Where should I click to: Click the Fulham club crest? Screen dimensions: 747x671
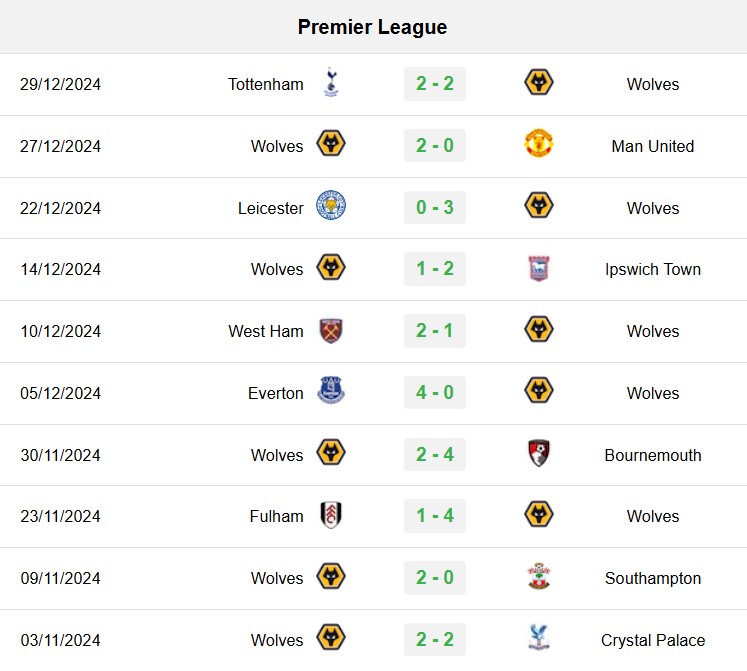click(331, 515)
